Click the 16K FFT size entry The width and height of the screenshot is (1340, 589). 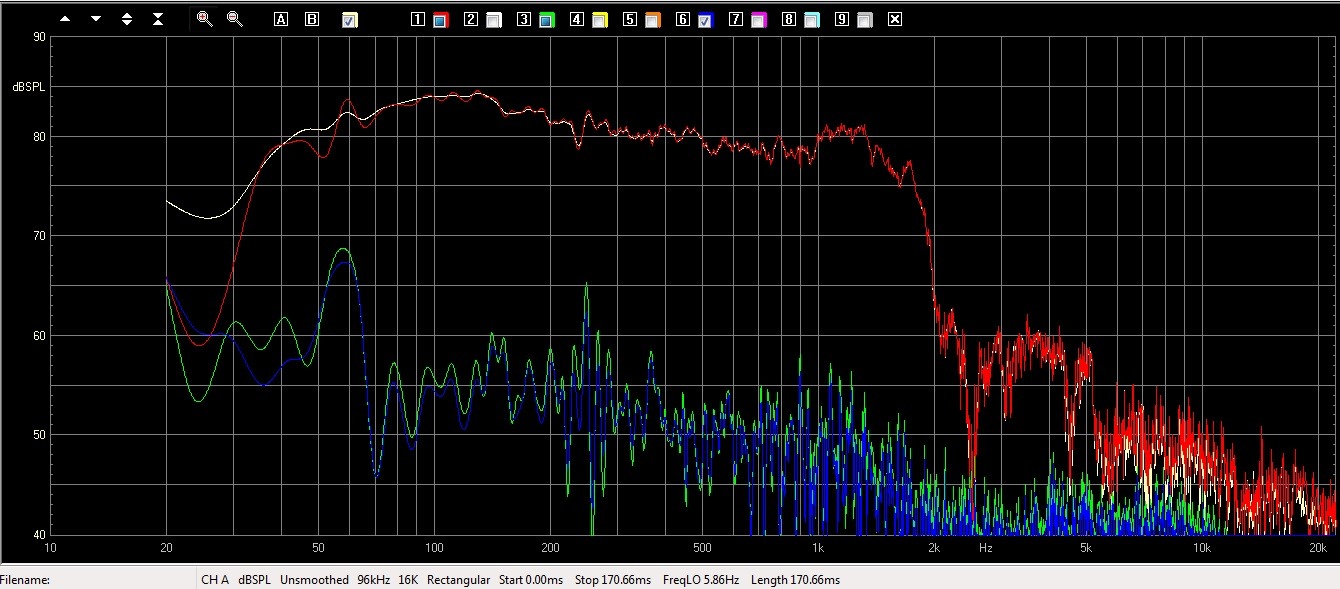[x=408, y=580]
